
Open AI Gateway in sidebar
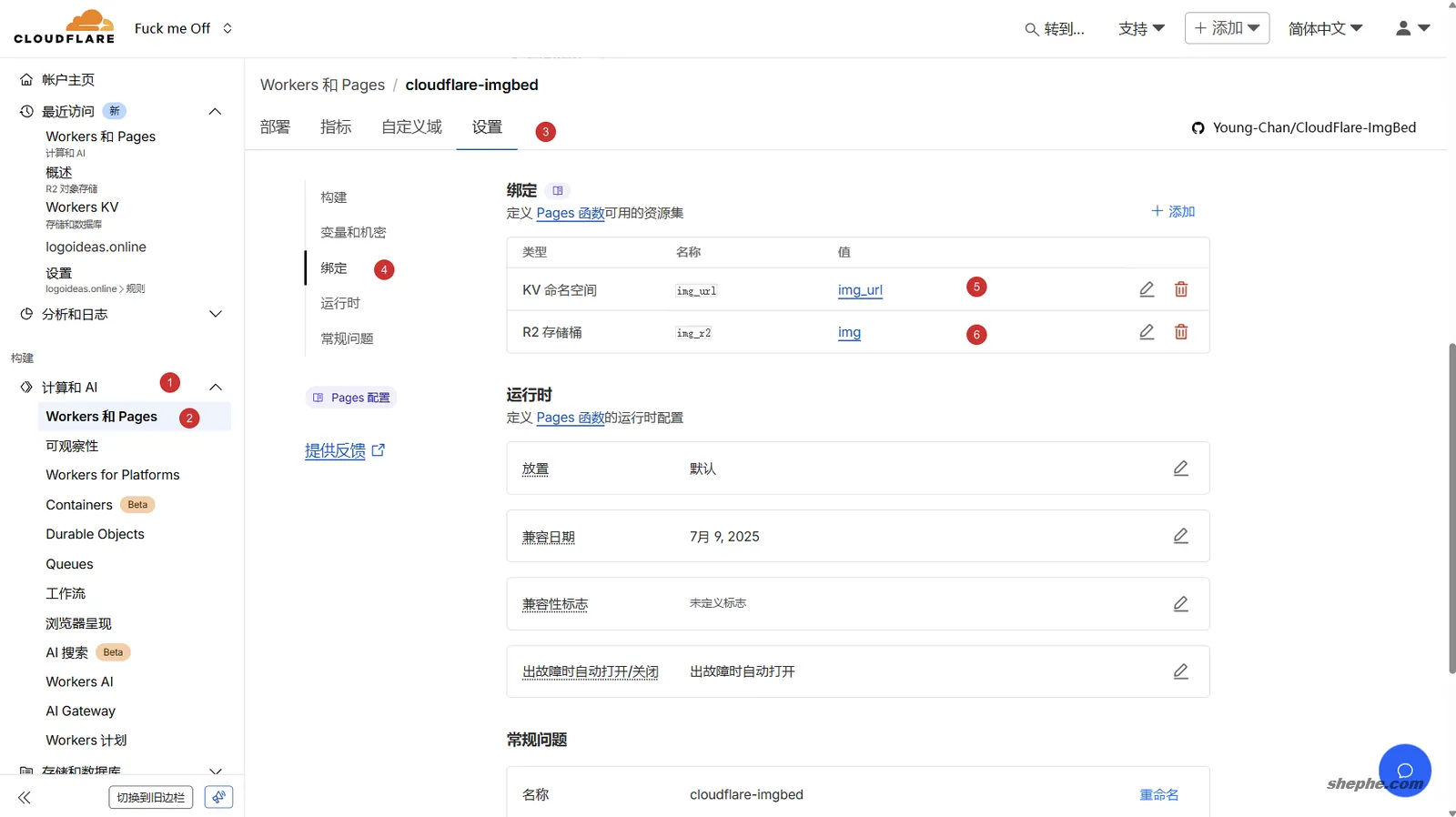tap(81, 711)
